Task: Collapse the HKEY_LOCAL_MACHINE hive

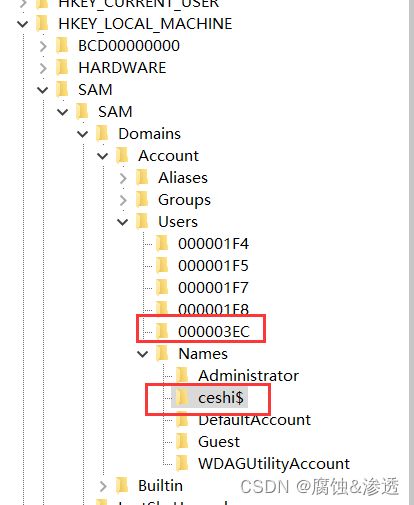Action: (x=23, y=24)
